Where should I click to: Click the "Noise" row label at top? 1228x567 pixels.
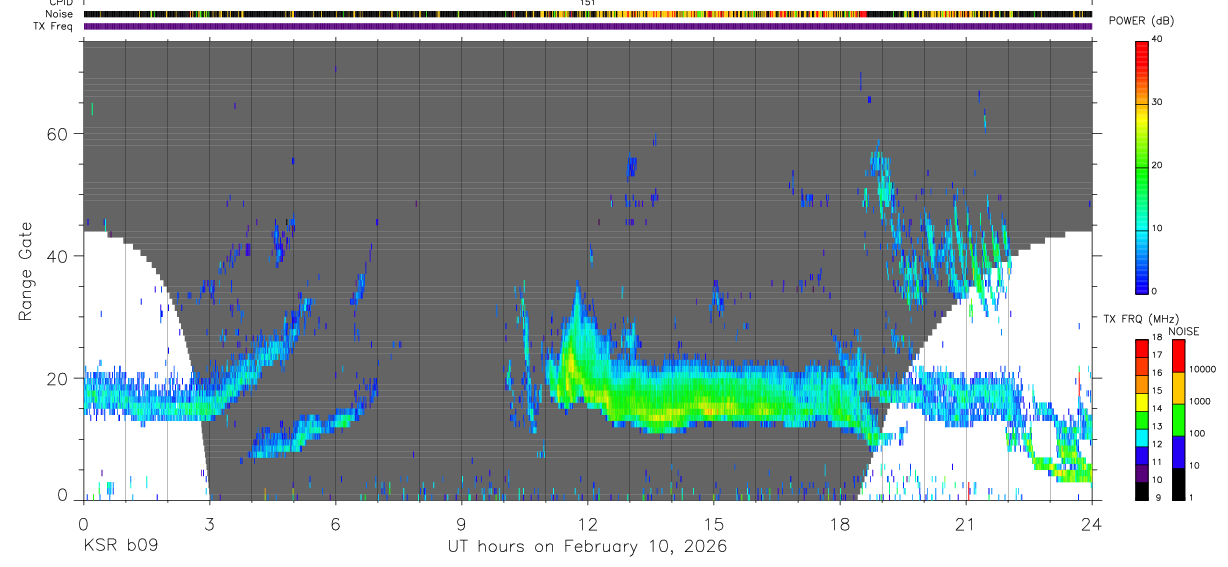click(59, 14)
